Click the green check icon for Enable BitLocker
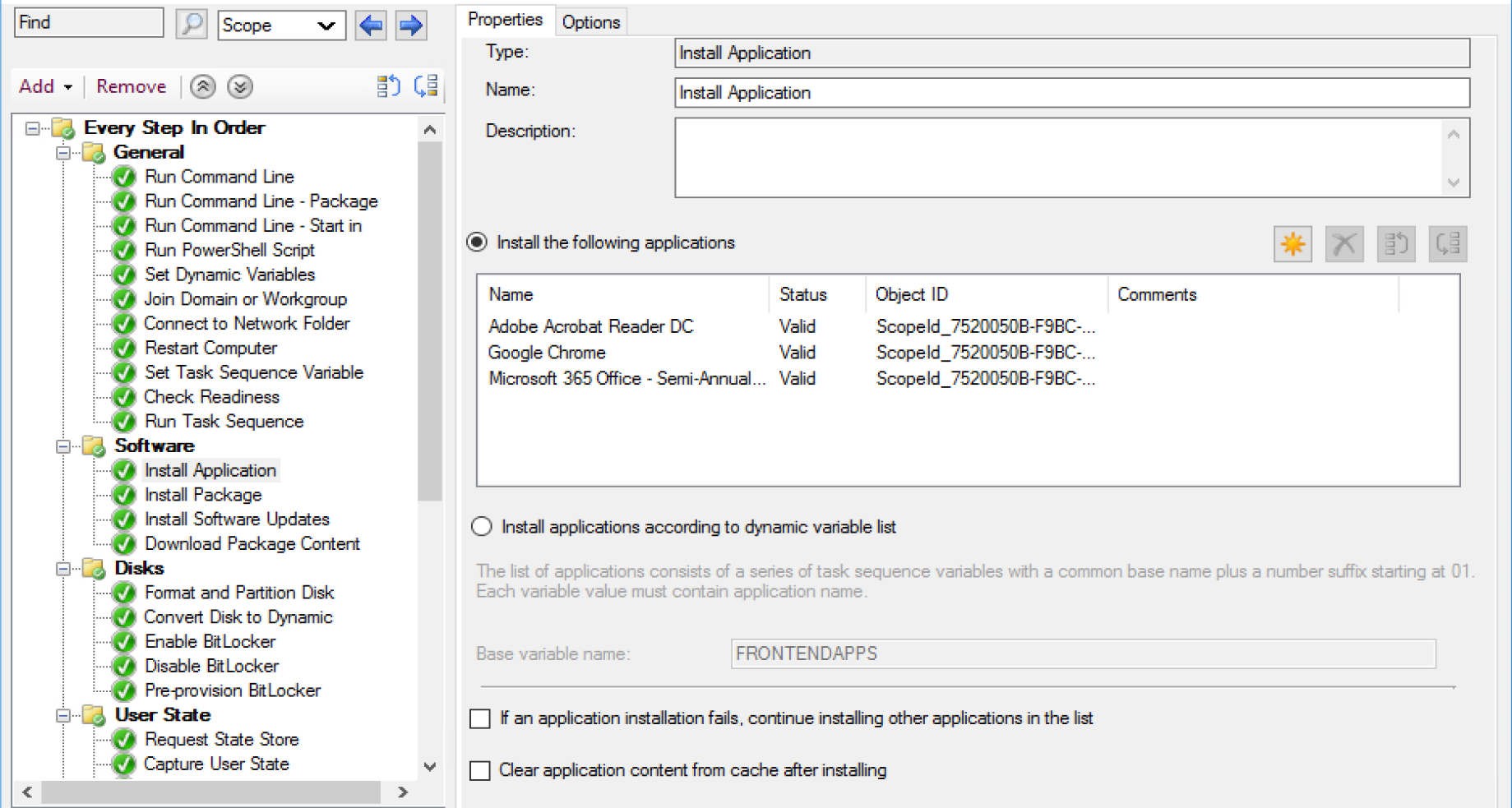 coord(124,642)
